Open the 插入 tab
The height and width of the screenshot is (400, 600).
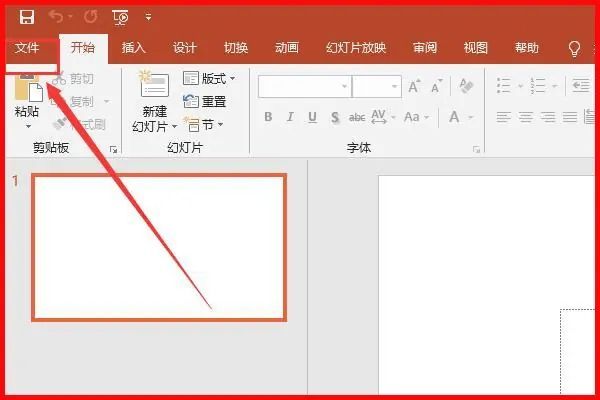click(x=134, y=48)
